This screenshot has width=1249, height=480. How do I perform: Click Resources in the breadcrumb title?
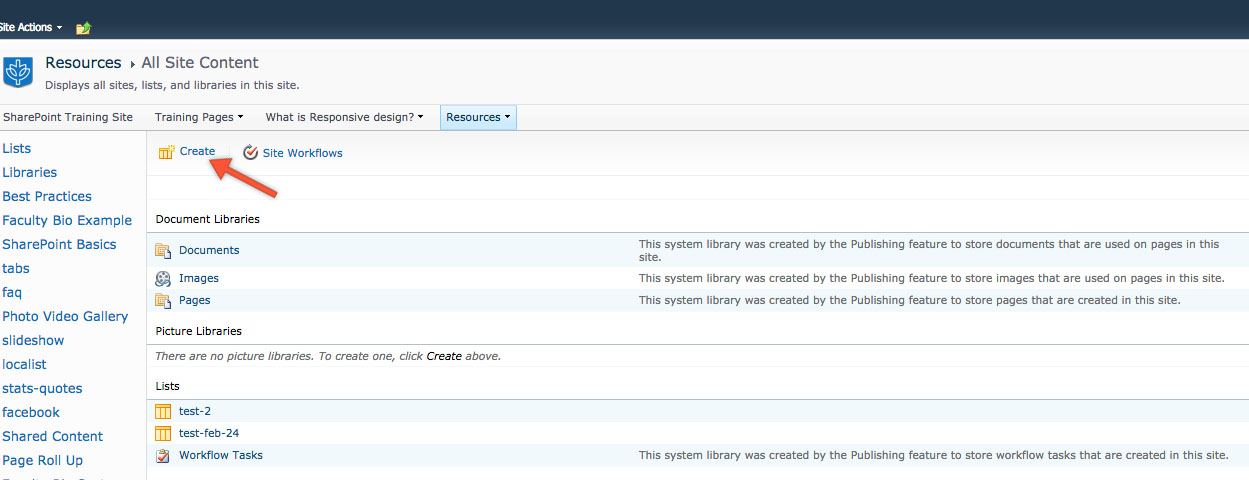tap(83, 63)
